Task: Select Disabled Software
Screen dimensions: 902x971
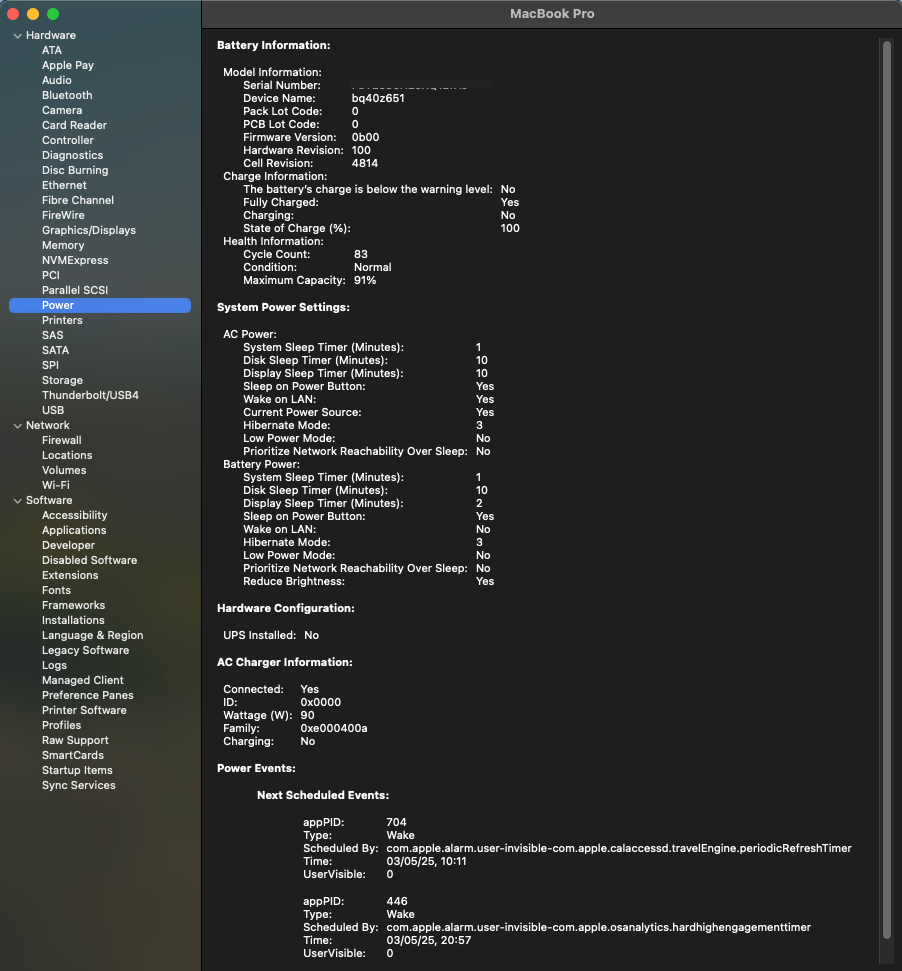Action: click(x=90, y=560)
